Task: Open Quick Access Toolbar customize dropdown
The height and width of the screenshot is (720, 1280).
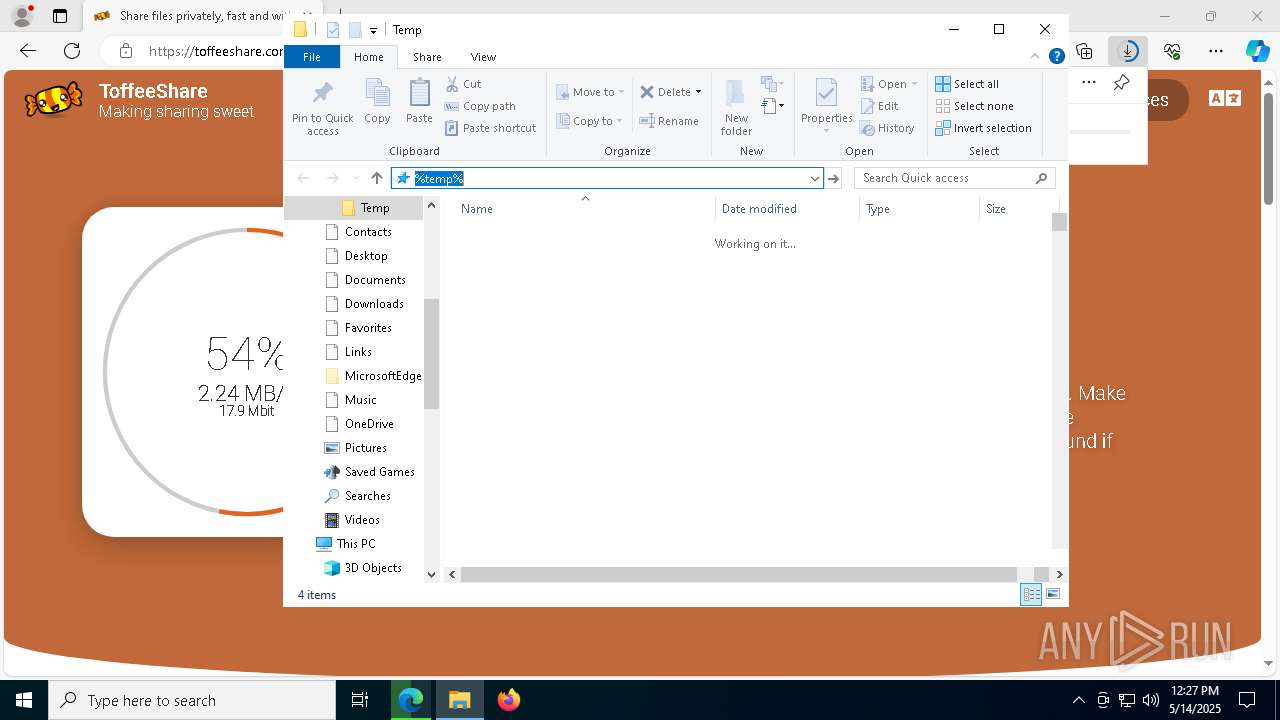Action: point(373,30)
